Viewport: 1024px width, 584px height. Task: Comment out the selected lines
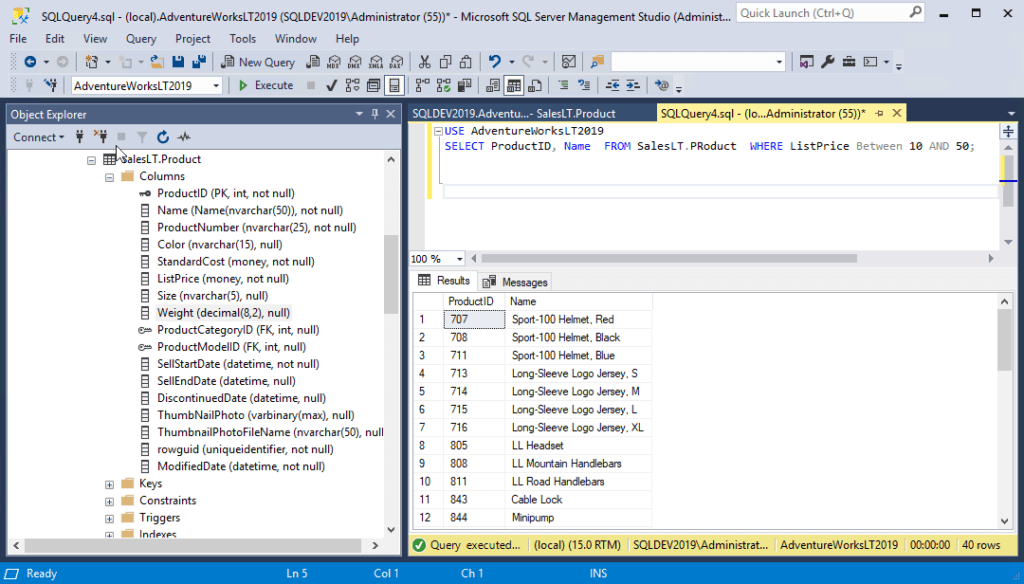click(563, 86)
